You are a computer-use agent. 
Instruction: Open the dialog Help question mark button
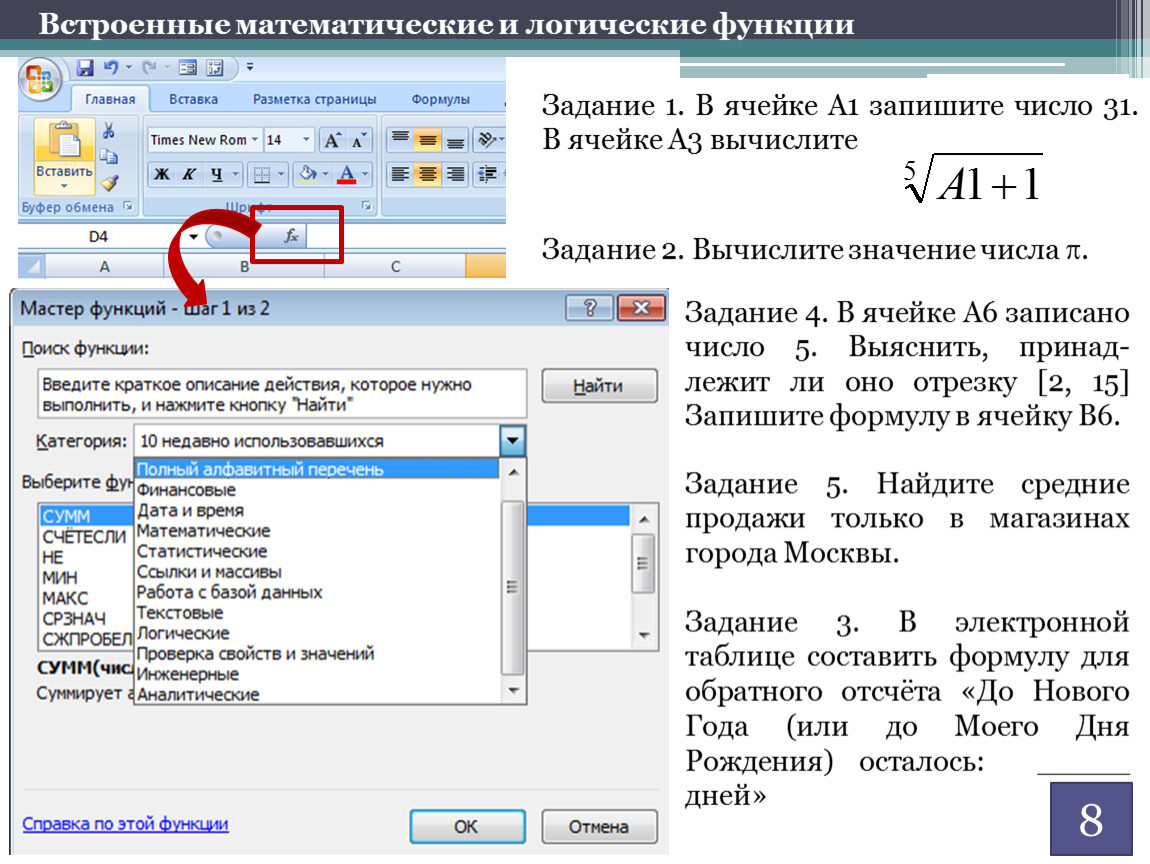(x=589, y=307)
